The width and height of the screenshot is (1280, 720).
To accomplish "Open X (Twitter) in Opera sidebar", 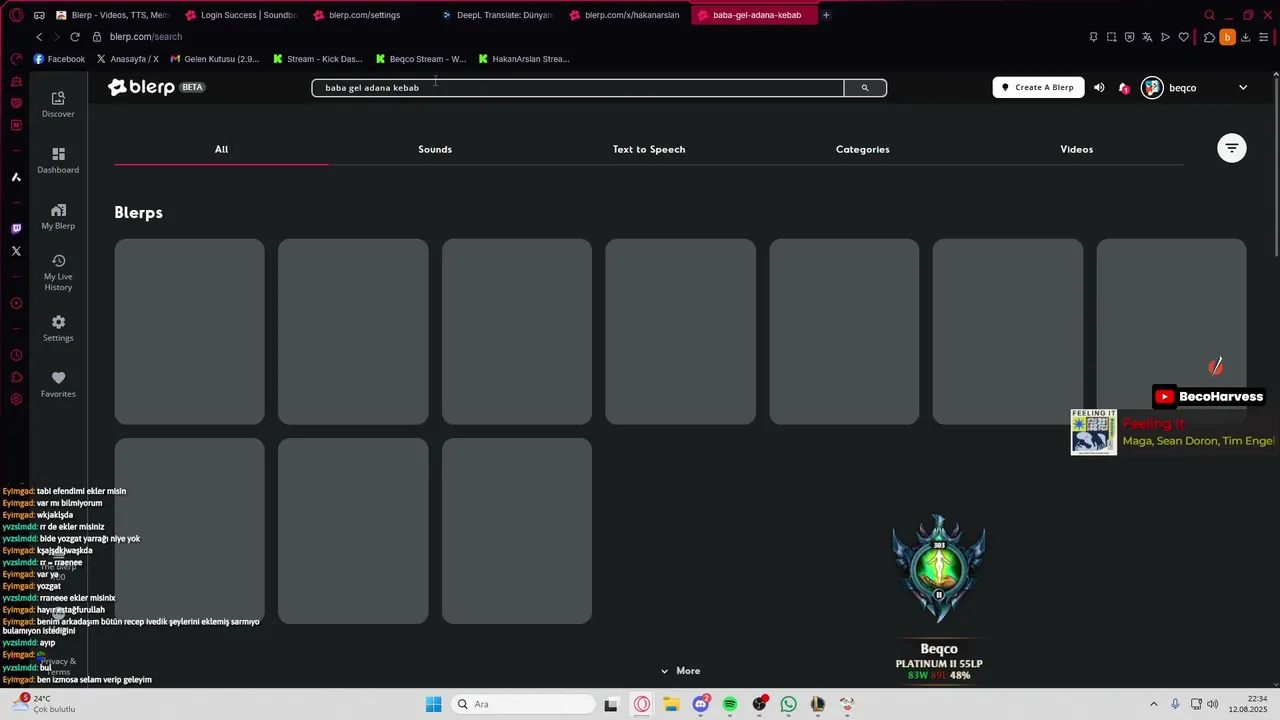I will coord(16,251).
